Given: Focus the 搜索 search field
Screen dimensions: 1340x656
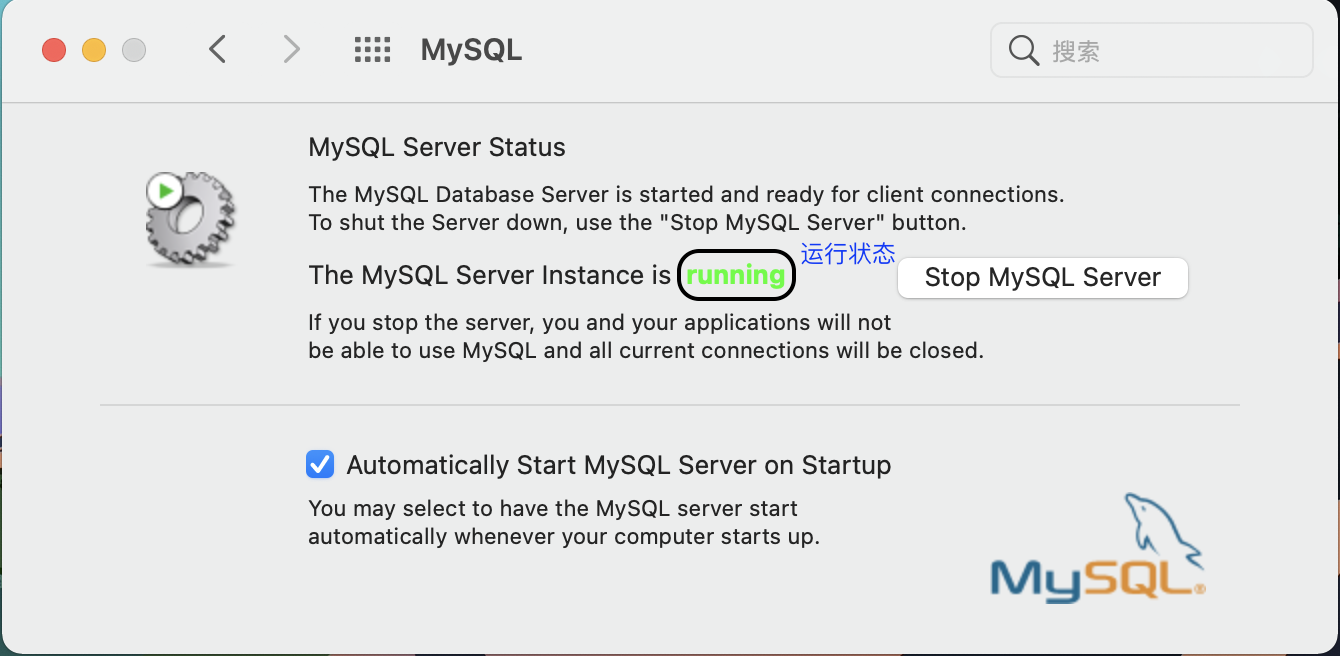Looking at the screenshot, I should coord(1170,50).
